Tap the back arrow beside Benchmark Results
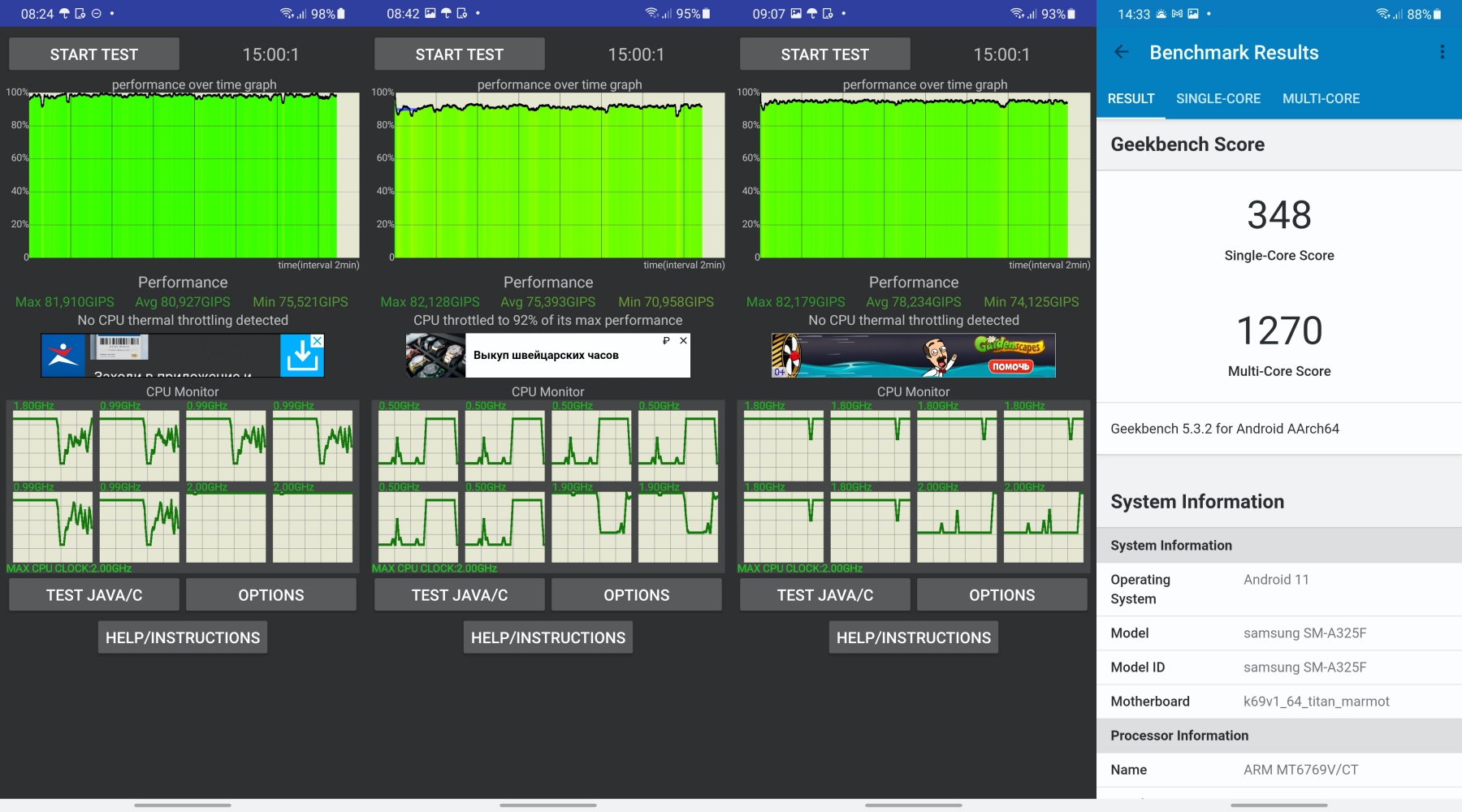This screenshot has height=812, width=1462. click(x=1122, y=53)
